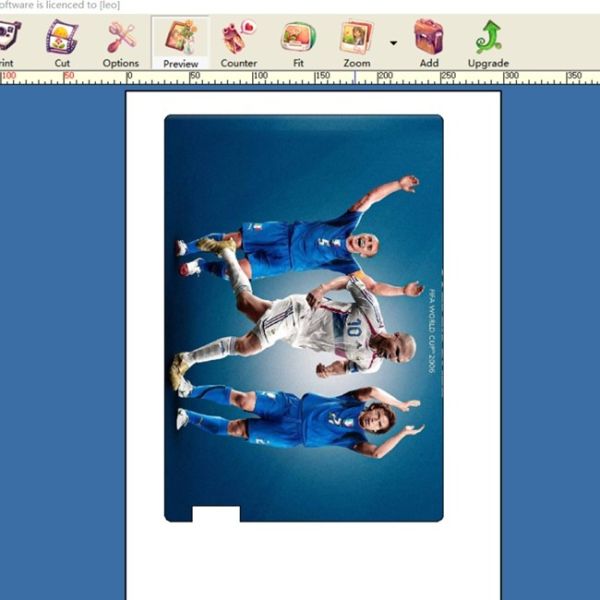The height and width of the screenshot is (600, 600).
Task: Click the Zoom picture icon
Action: 356,40
